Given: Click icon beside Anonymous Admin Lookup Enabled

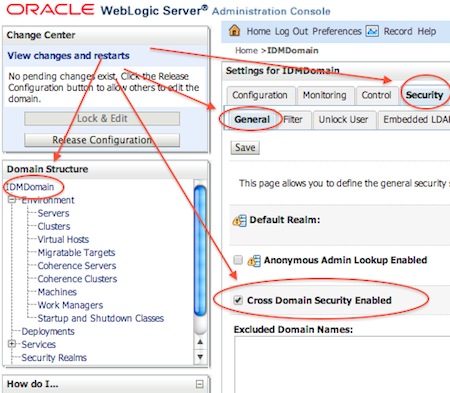Looking at the screenshot, I should coord(254,261).
